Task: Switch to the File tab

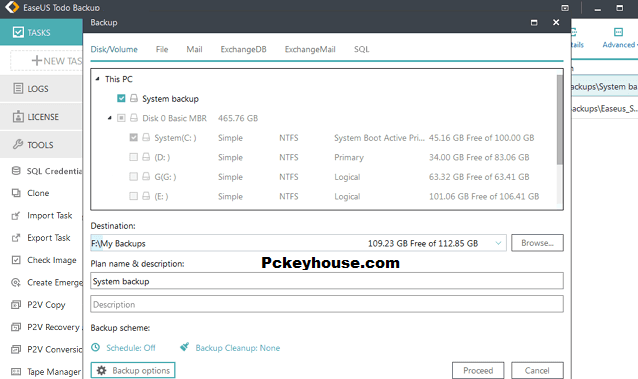Action: [x=162, y=49]
